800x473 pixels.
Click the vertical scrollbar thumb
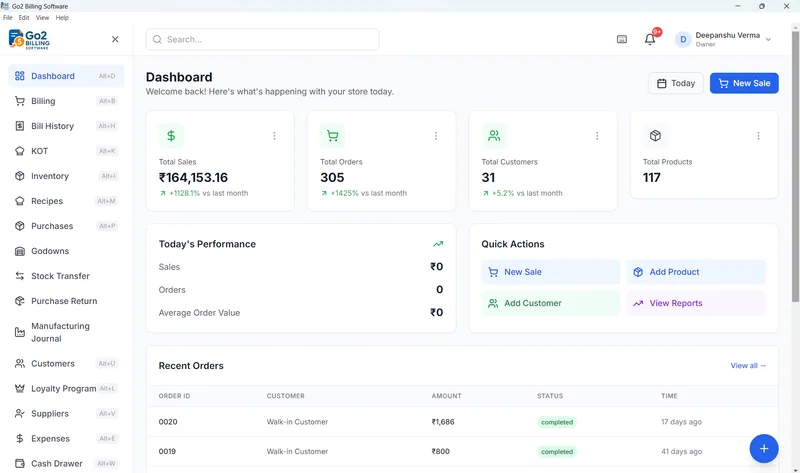coord(795,166)
